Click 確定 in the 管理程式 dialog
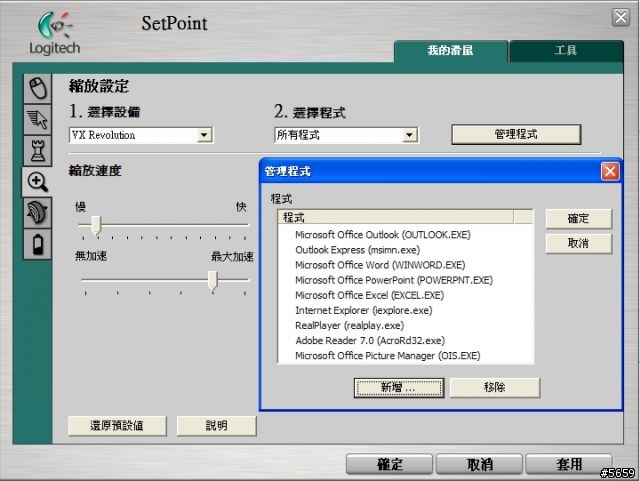 [578, 218]
